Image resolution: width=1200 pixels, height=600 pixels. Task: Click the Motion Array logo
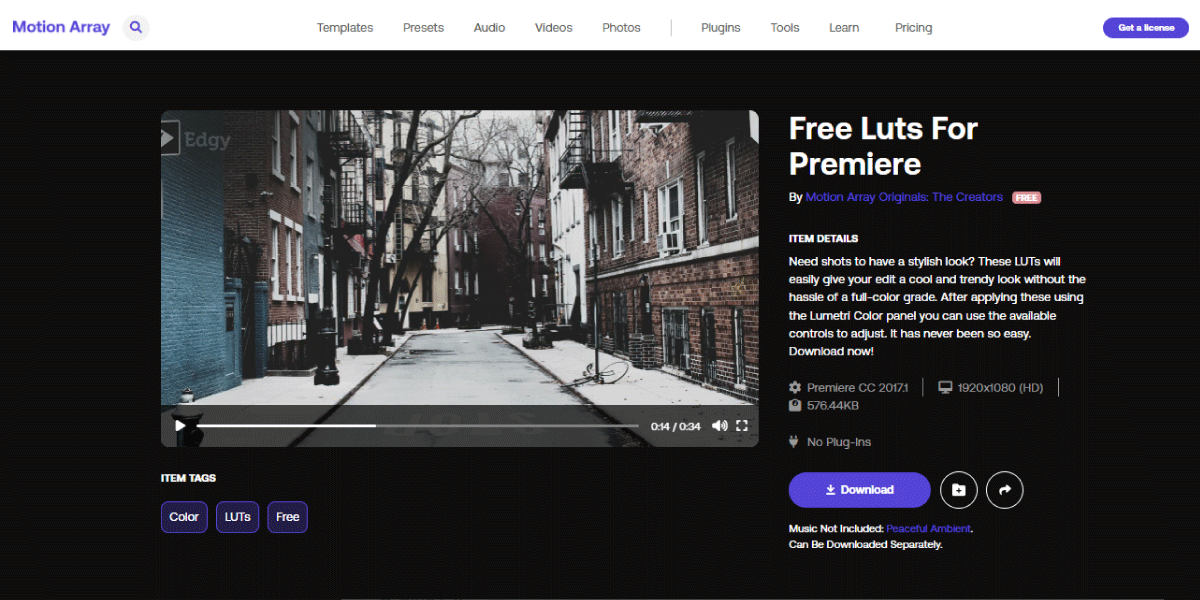pyautogui.click(x=61, y=28)
